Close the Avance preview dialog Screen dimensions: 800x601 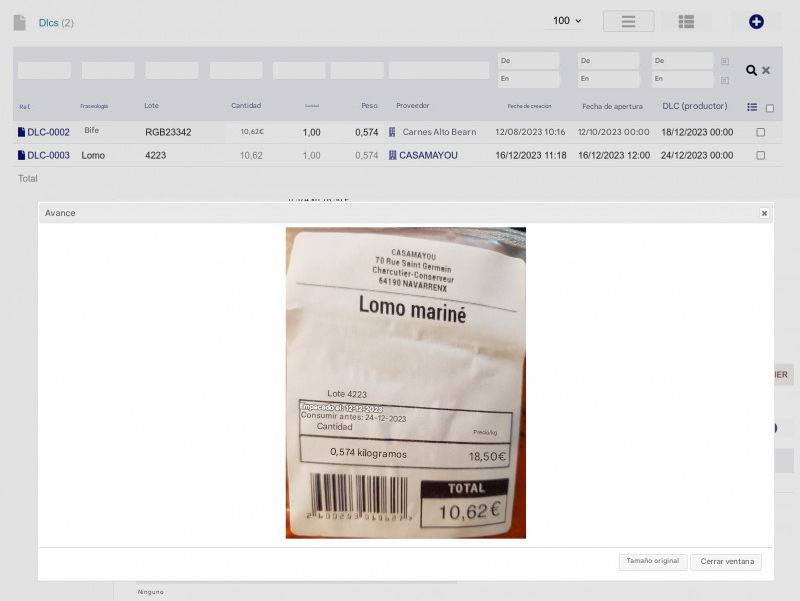pyautogui.click(x=764, y=213)
